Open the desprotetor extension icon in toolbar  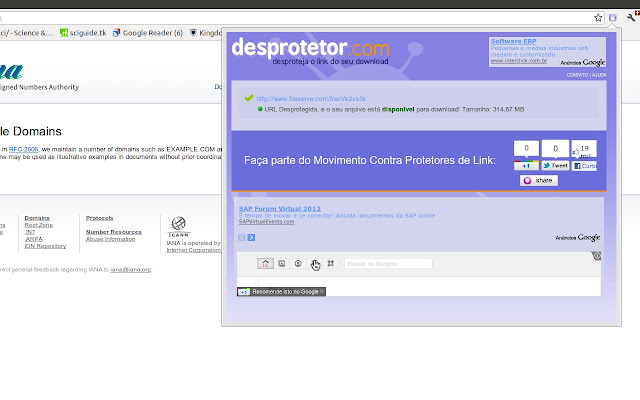click(x=613, y=18)
